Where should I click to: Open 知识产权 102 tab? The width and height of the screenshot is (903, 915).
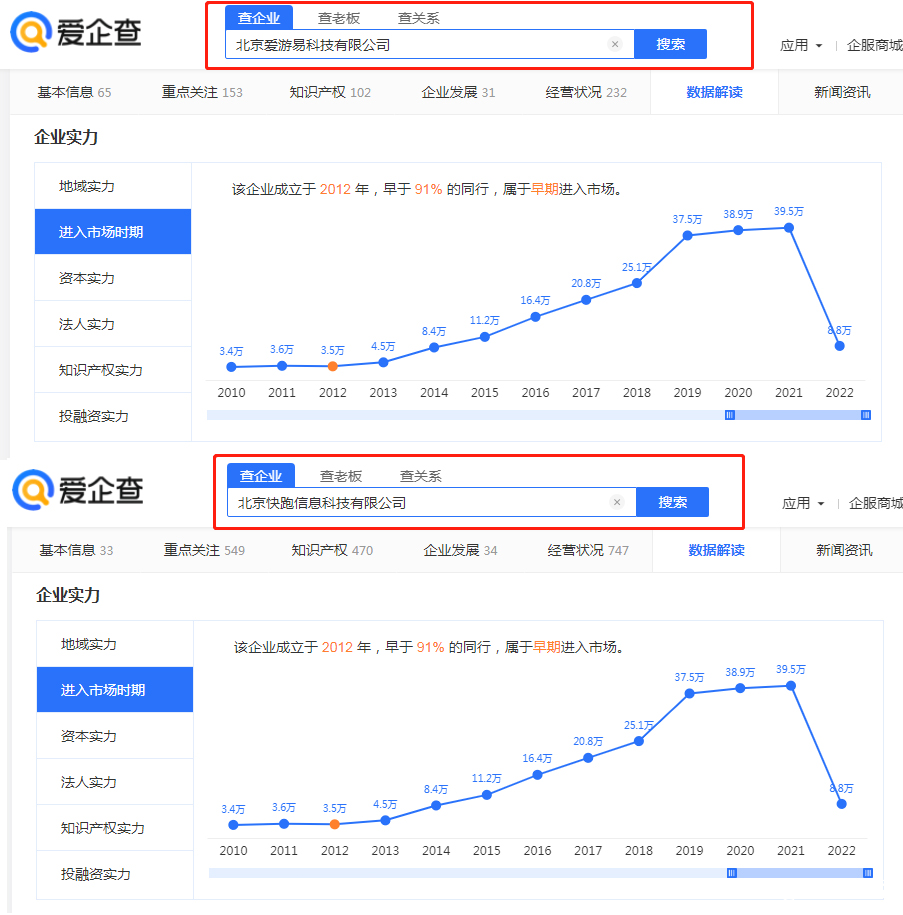(x=330, y=92)
